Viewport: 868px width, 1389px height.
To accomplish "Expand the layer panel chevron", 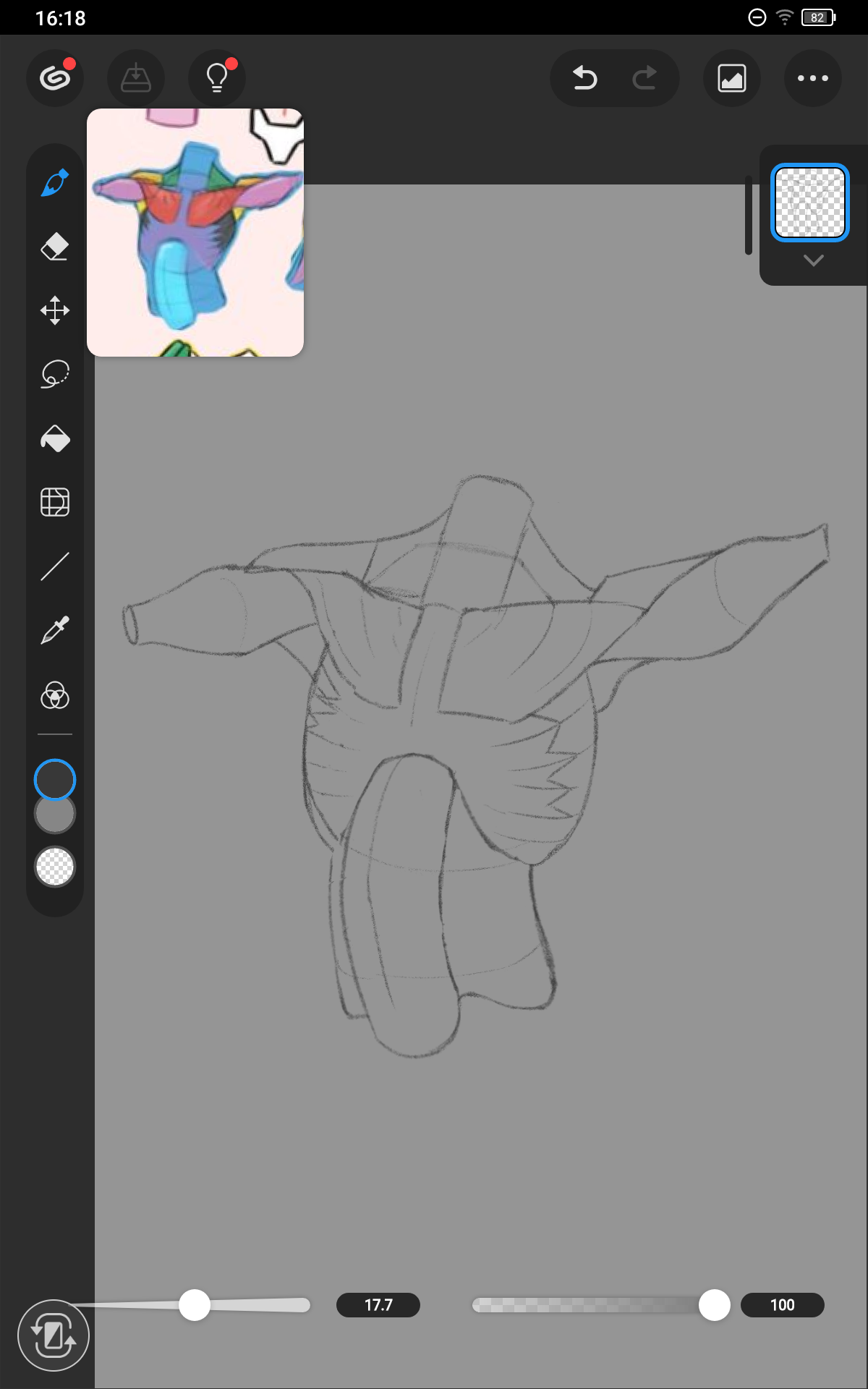I will pyautogui.click(x=813, y=260).
